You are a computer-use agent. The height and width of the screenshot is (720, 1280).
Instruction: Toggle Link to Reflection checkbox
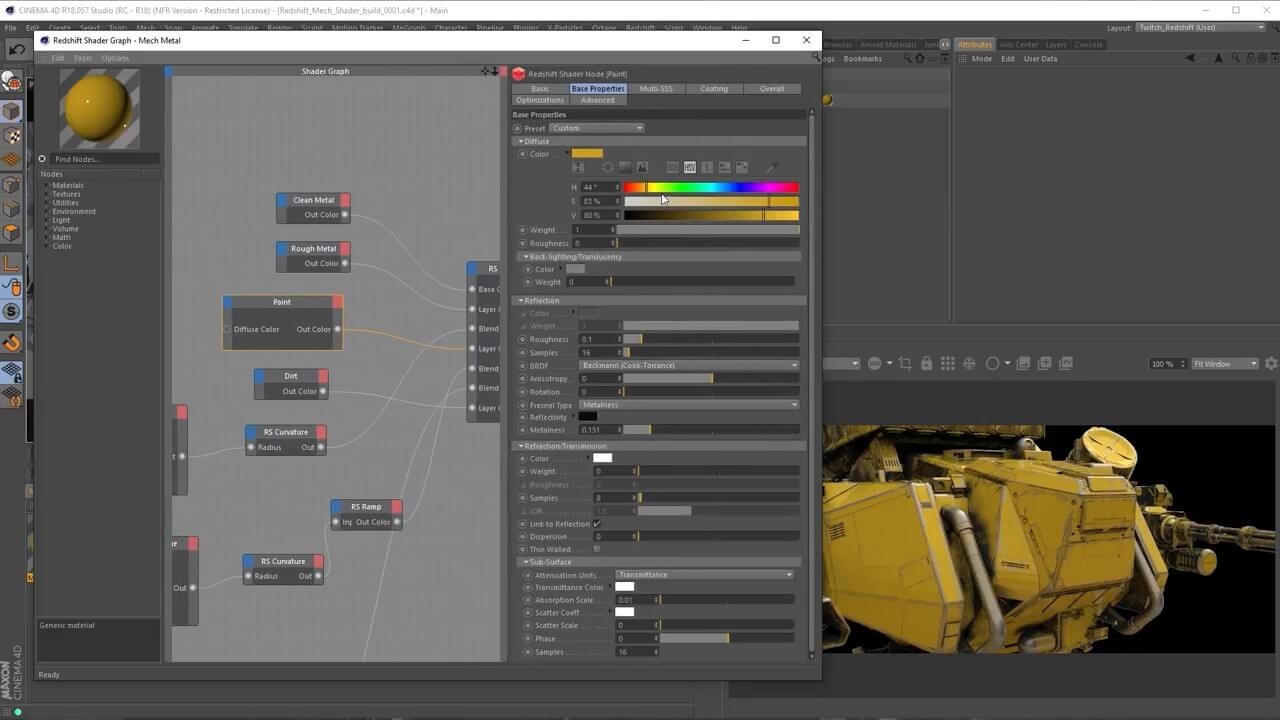click(597, 524)
